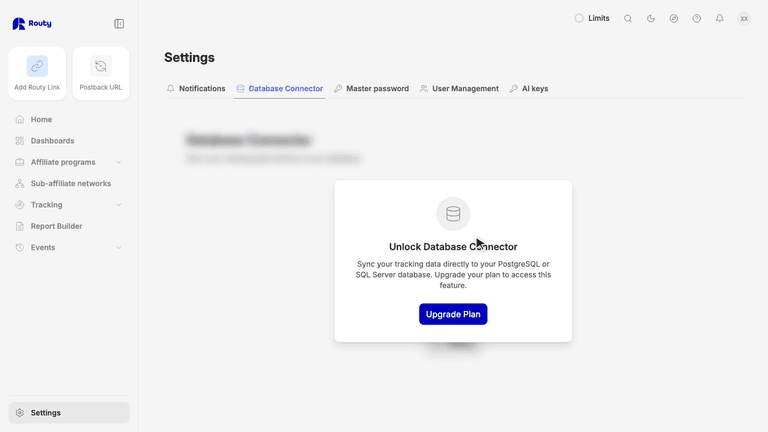
Task: Click the compass explore icon
Action: [674, 19]
